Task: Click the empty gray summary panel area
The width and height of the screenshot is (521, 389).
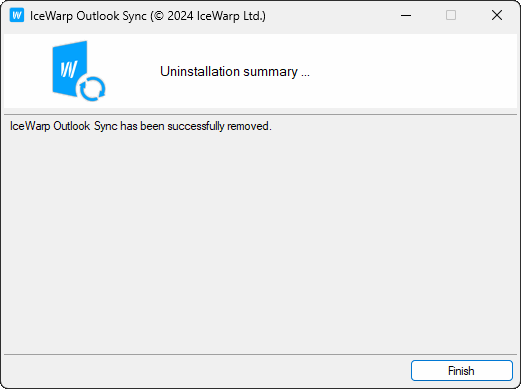Action: click(260, 240)
